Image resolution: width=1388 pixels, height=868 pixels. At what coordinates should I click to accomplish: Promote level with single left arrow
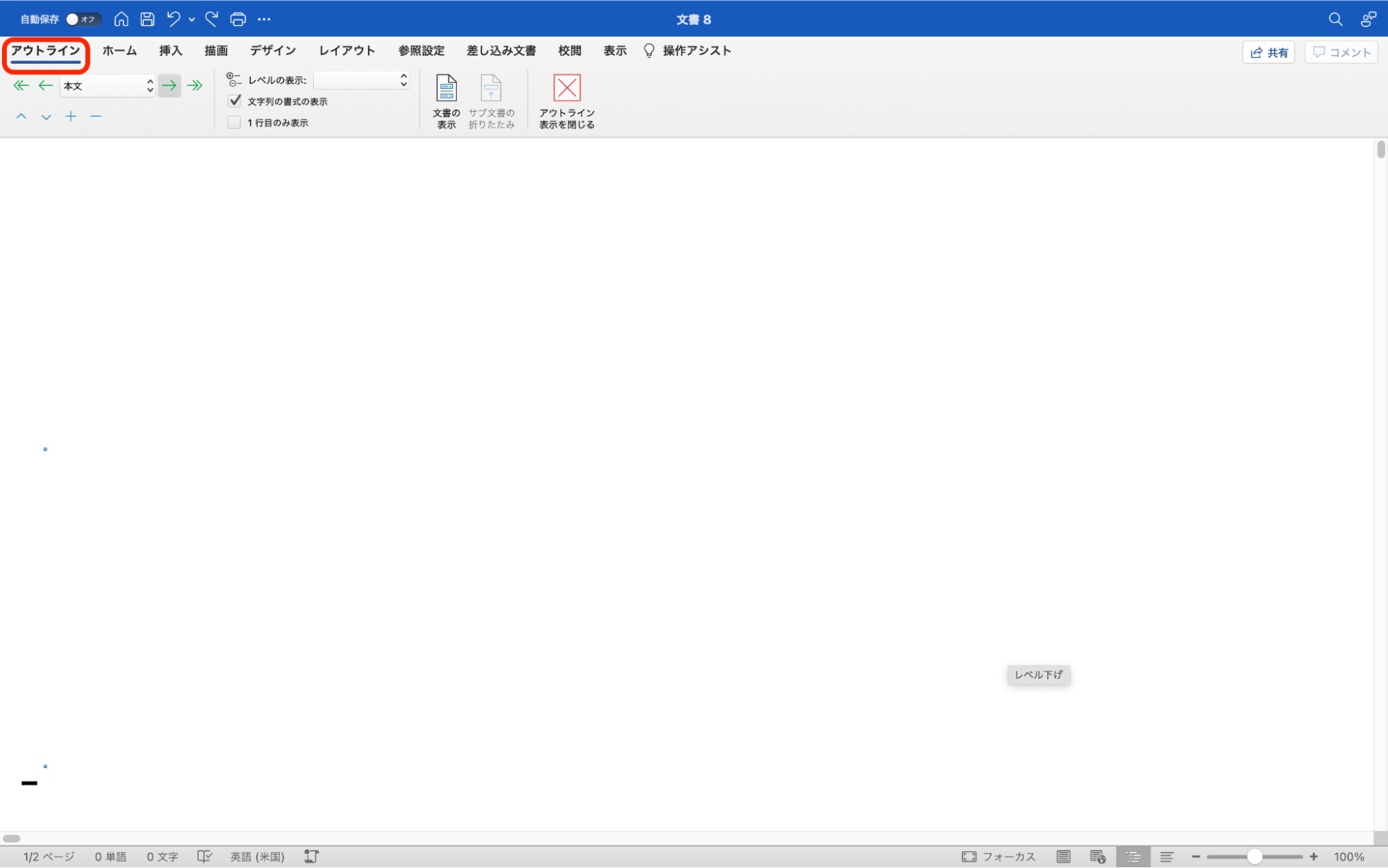tap(46, 86)
